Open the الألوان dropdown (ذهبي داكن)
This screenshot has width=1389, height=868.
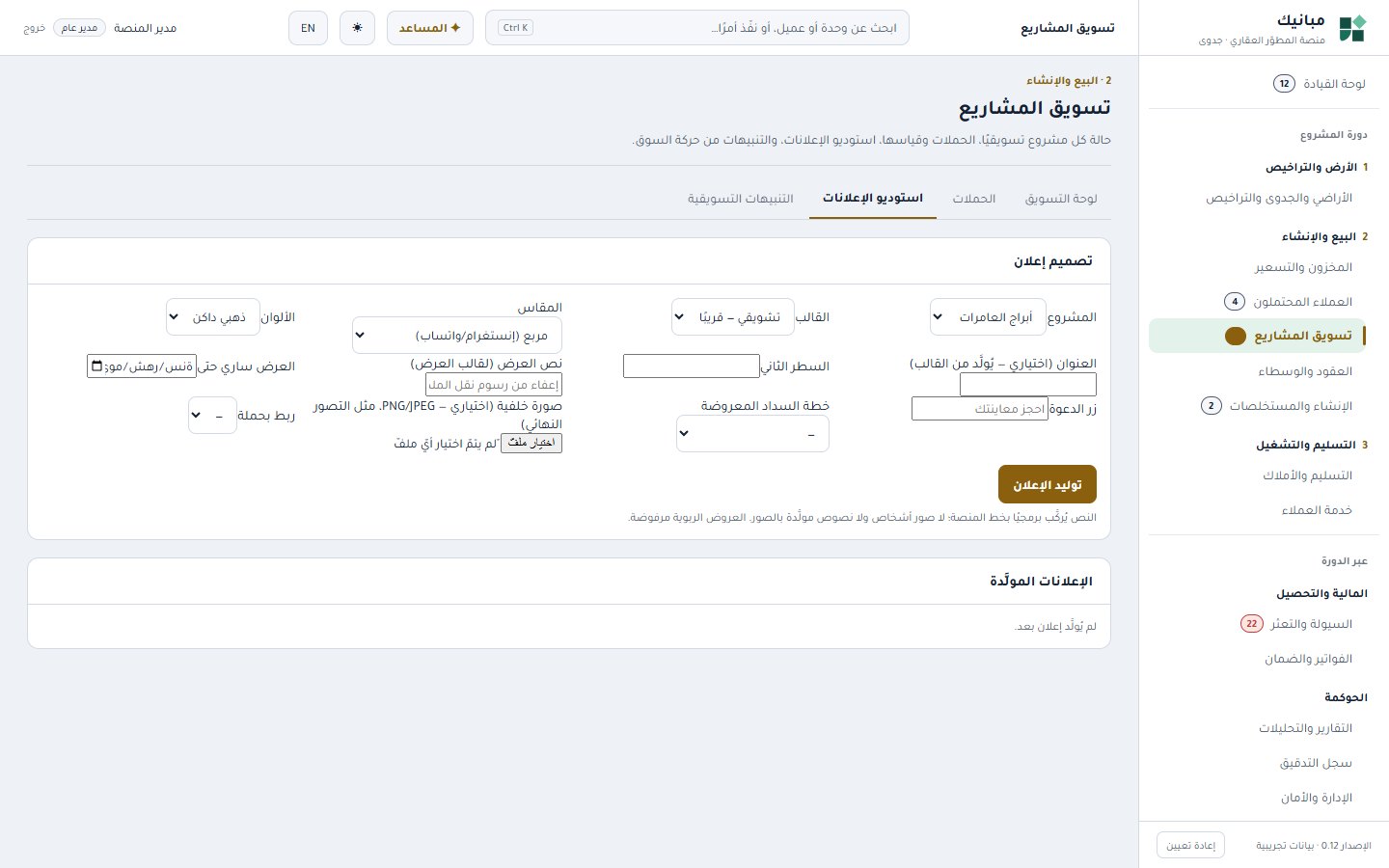tap(213, 317)
